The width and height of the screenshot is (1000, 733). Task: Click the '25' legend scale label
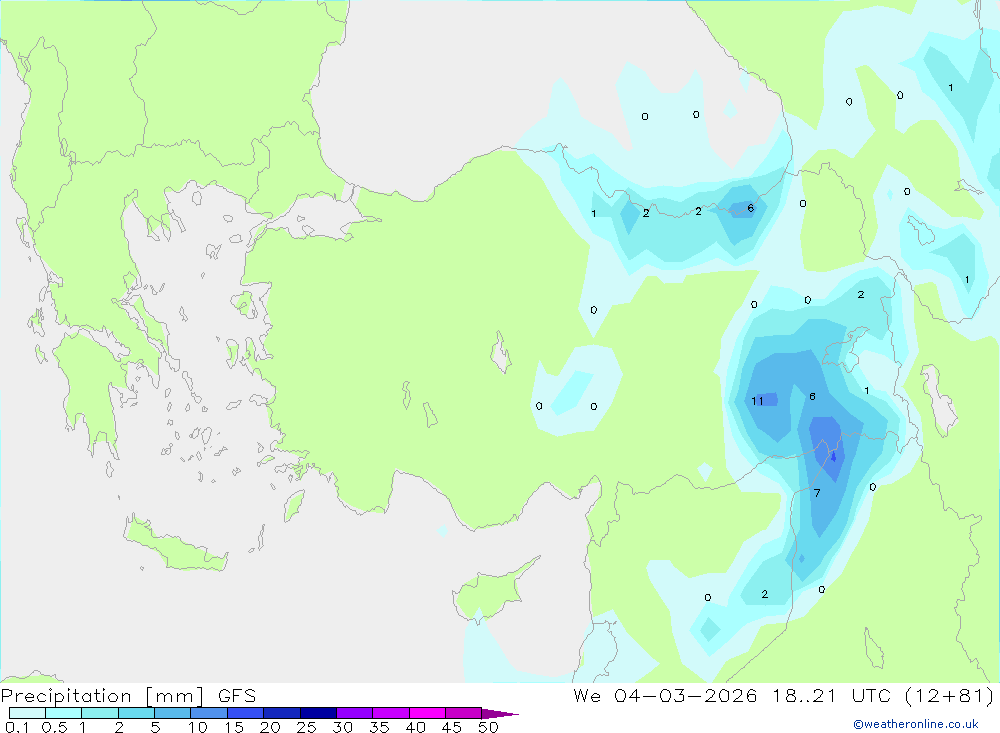coord(306,727)
